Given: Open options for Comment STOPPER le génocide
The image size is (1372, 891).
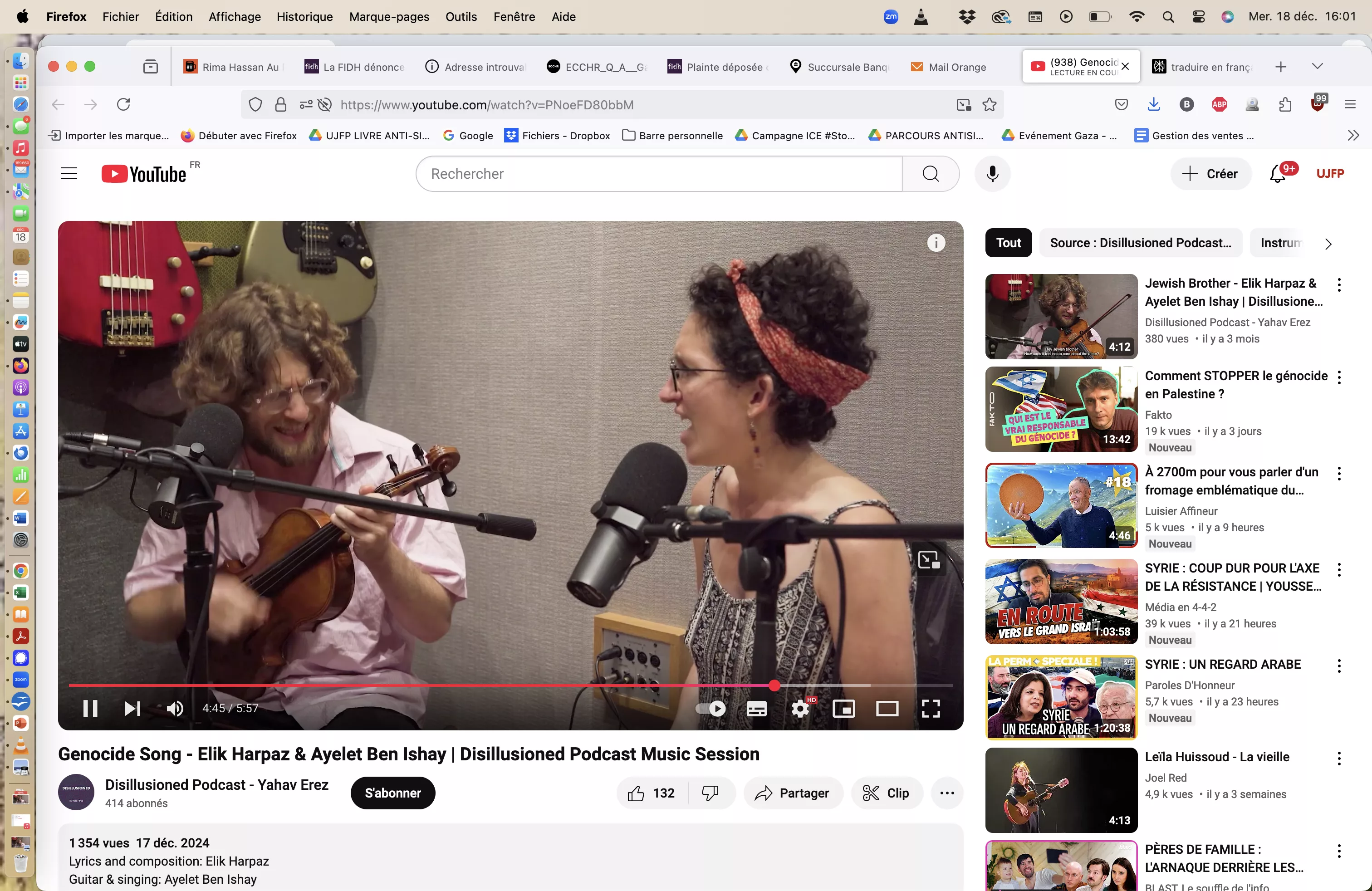Looking at the screenshot, I should tap(1338, 377).
